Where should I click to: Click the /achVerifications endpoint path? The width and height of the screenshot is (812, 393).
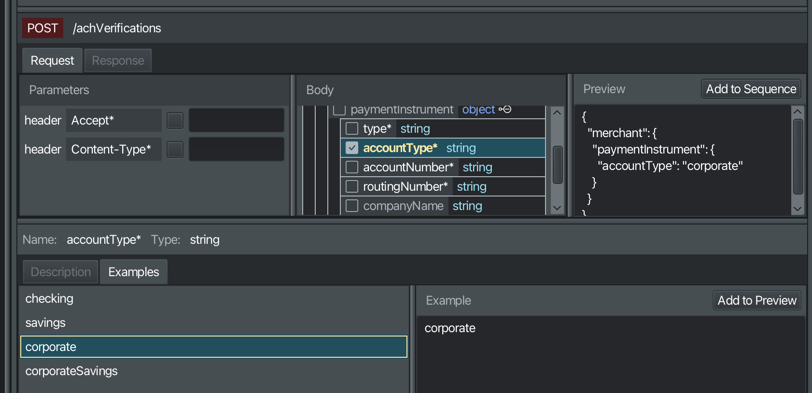[117, 28]
